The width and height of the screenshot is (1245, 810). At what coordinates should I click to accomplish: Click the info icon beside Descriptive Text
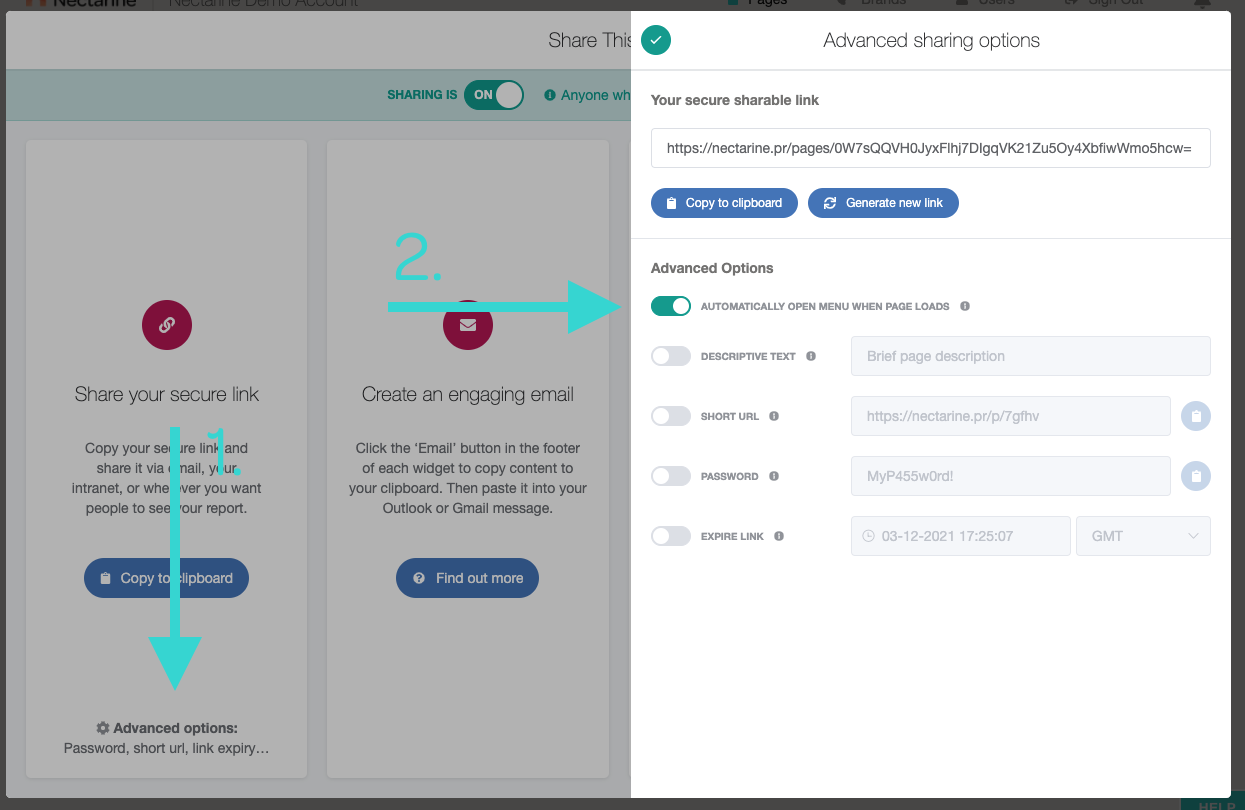tap(811, 356)
